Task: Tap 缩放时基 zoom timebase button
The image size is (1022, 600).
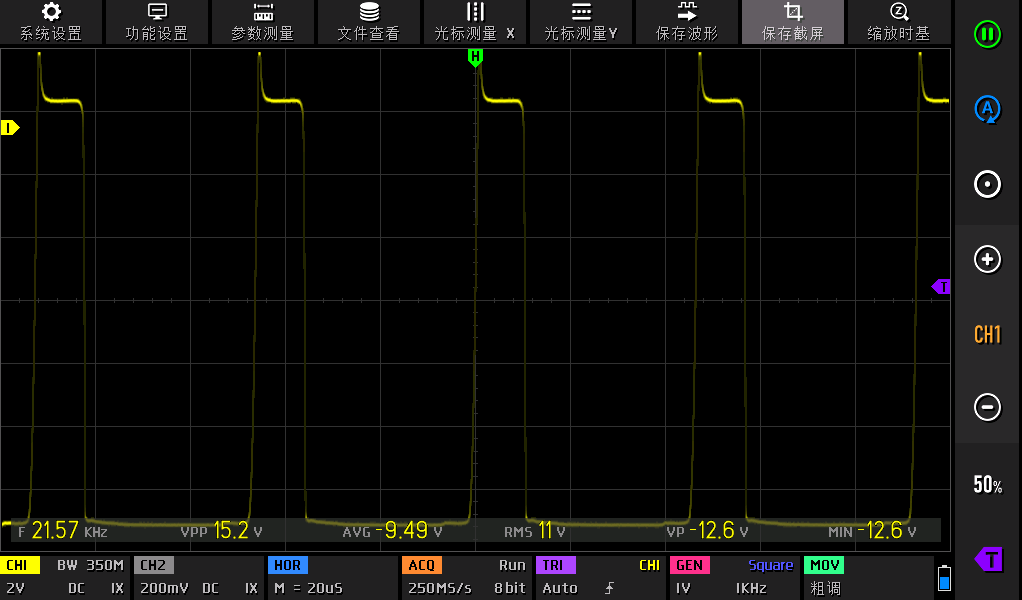Action: pyautogui.click(x=898, y=22)
